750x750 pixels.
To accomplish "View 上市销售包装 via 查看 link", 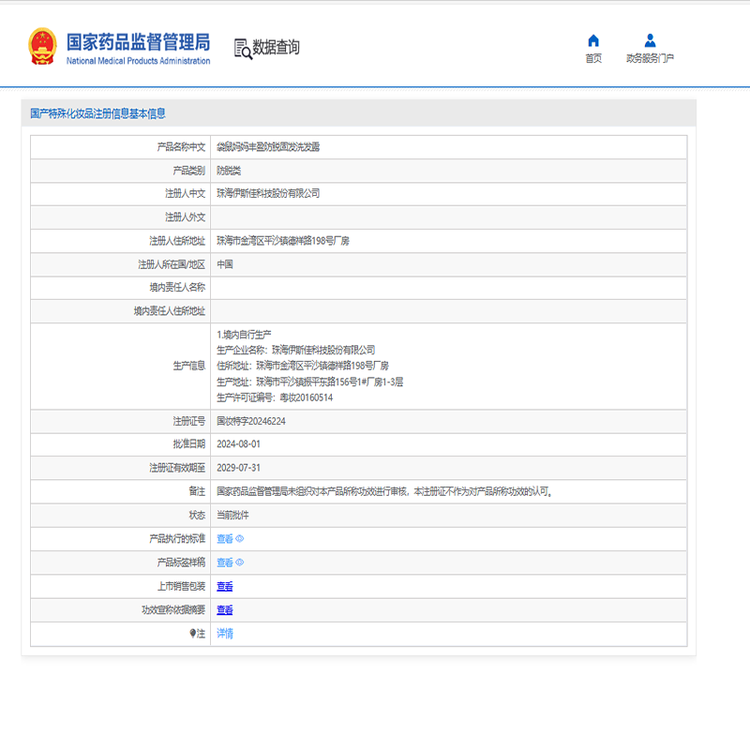I will pos(225,587).
